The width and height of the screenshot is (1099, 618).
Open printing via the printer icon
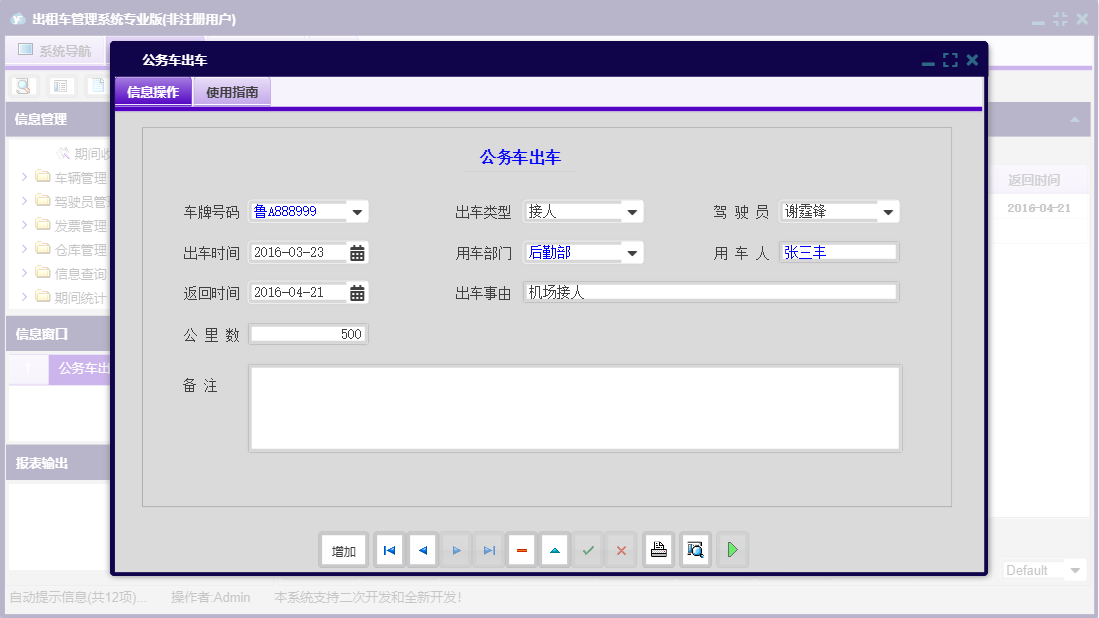[x=658, y=549]
